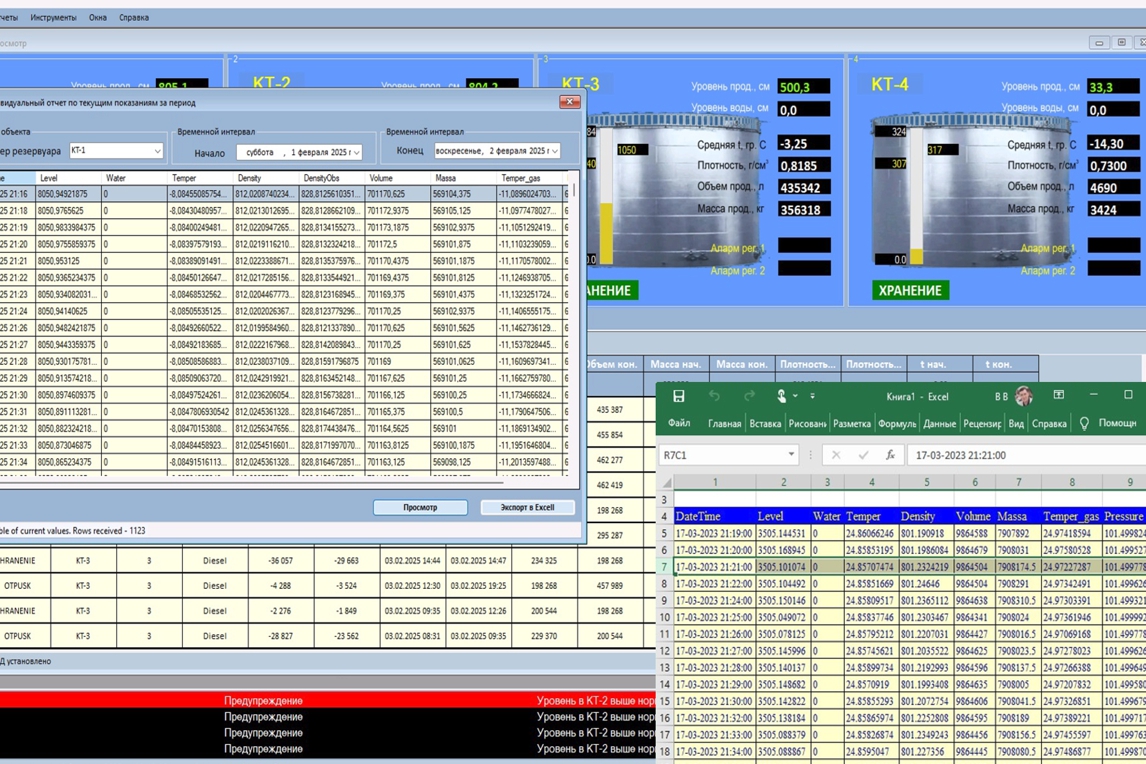Screen dimensions: 1146x764
Task: Open the Вставка ribbon tab
Action: (x=765, y=424)
